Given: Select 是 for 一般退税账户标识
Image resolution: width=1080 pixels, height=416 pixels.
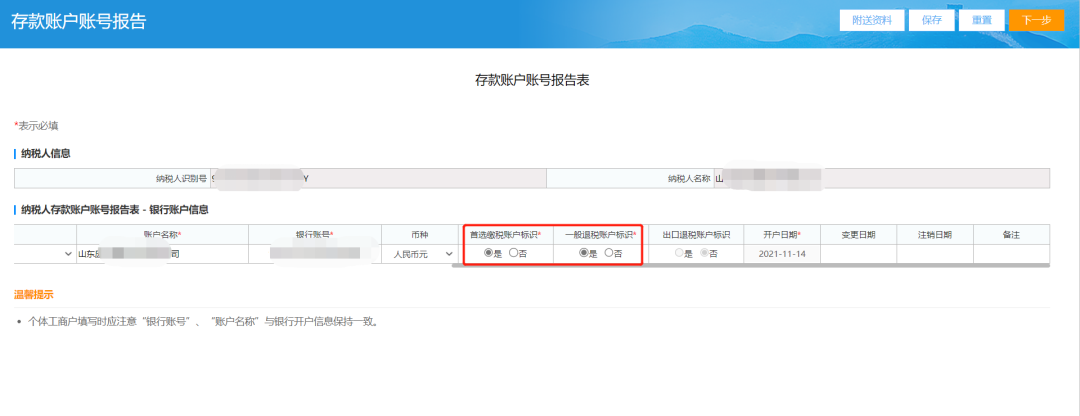Looking at the screenshot, I should point(583,253).
